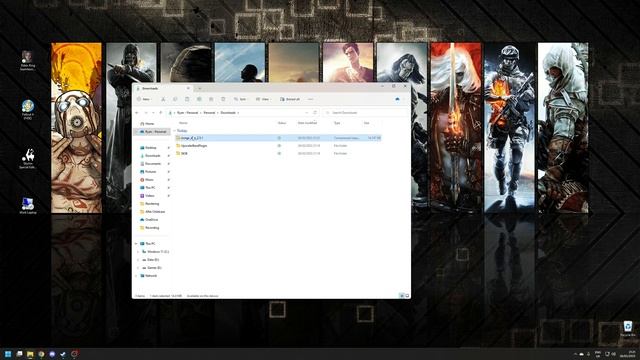
Task: Expand the Network tree node
Action: 136,276
